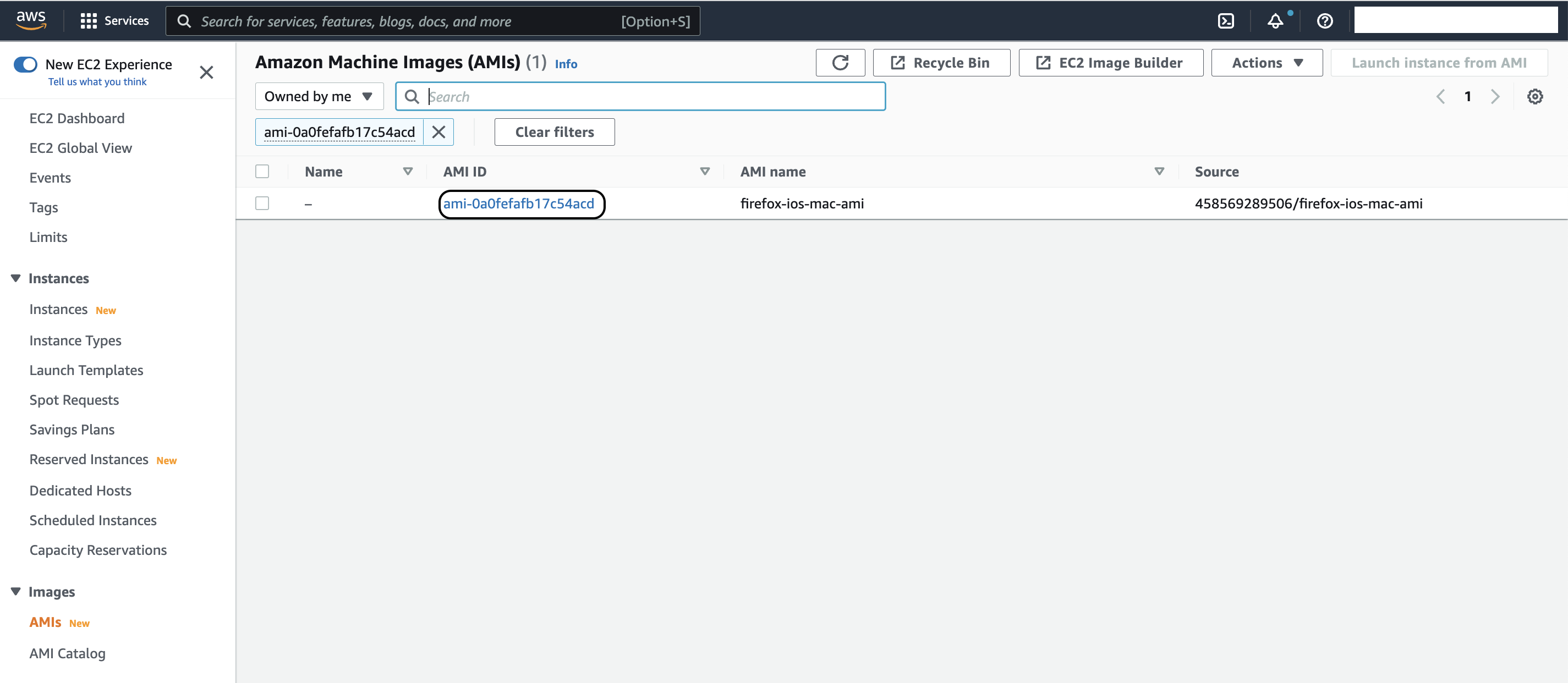Click the Info link
1568x683 pixels.
(x=566, y=64)
